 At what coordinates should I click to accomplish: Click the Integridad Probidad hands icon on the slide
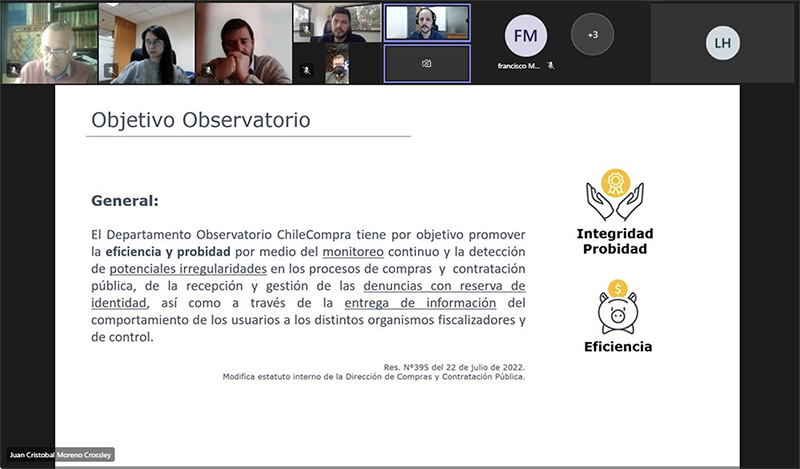[615, 195]
